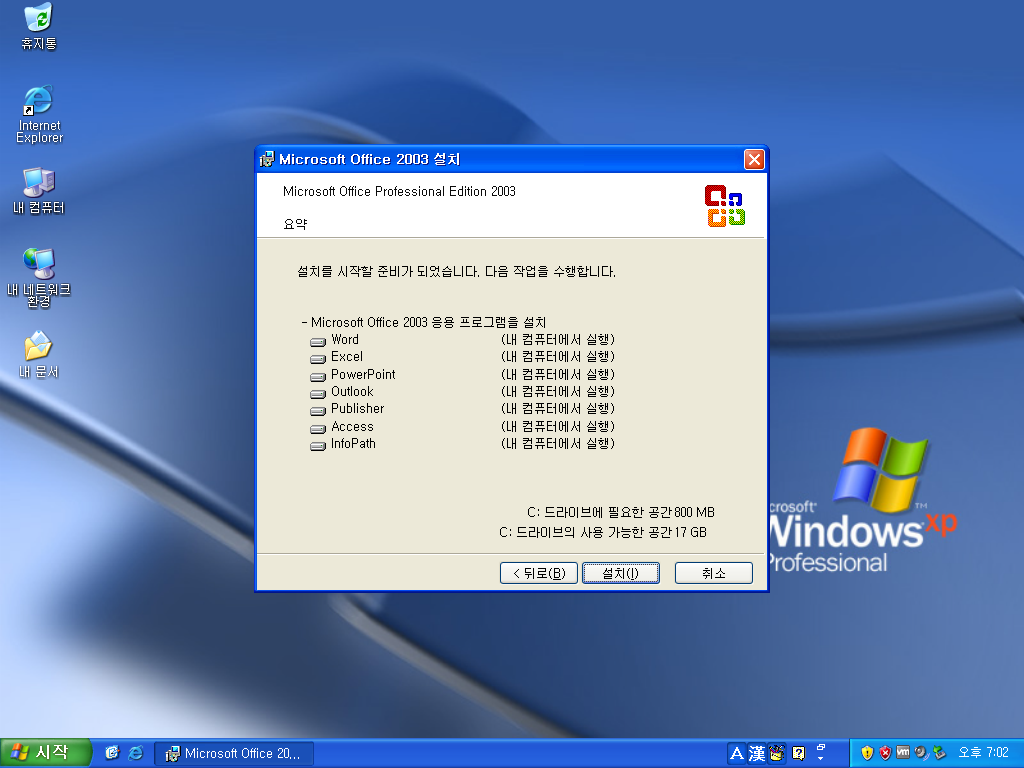Click 'Microsoft Office Professional Edition 2003' heading
The width and height of the screenshot is (1024, 768).
coord(399,191)
